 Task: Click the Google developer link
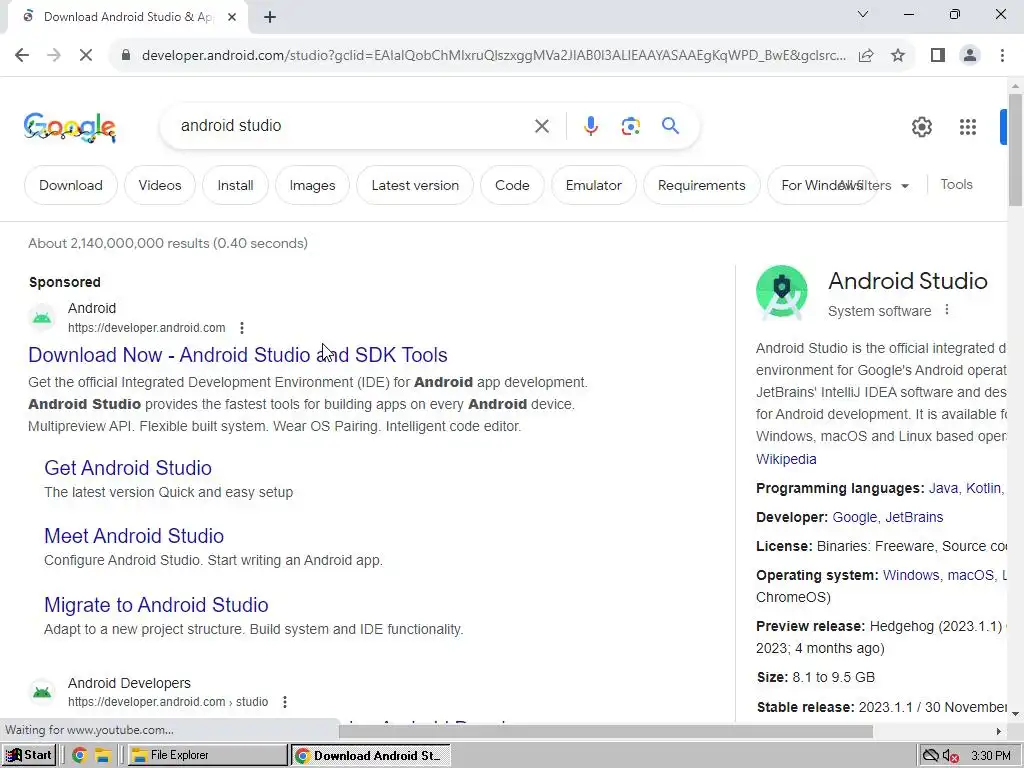855,517
